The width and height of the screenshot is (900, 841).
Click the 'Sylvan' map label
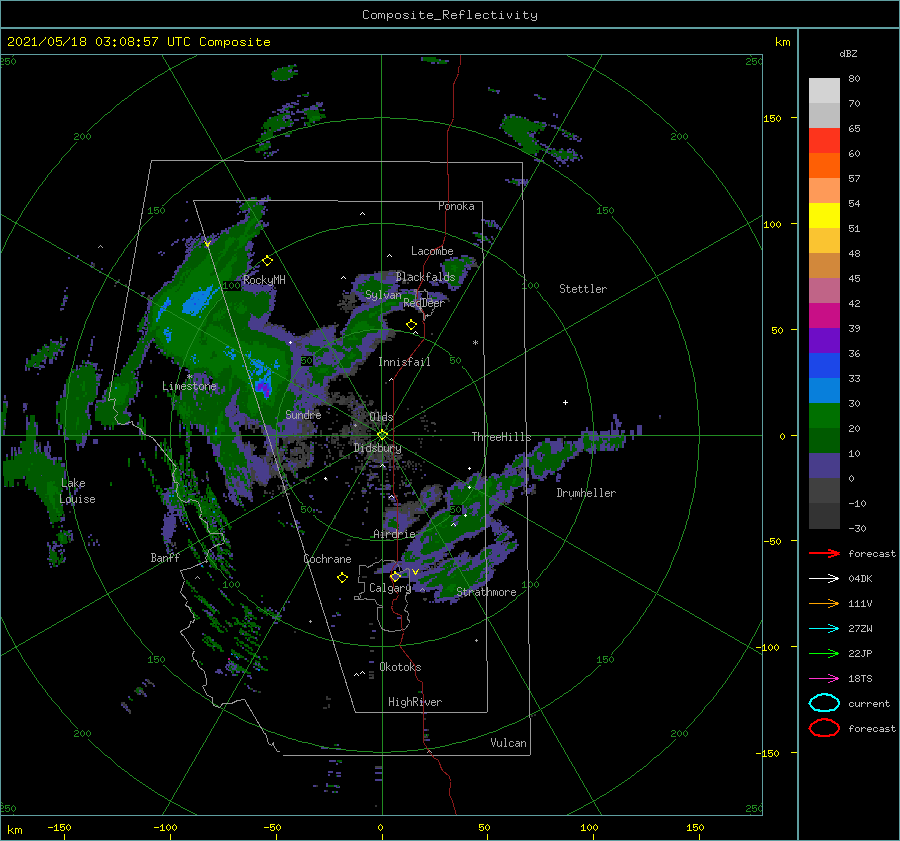(383, 295)
